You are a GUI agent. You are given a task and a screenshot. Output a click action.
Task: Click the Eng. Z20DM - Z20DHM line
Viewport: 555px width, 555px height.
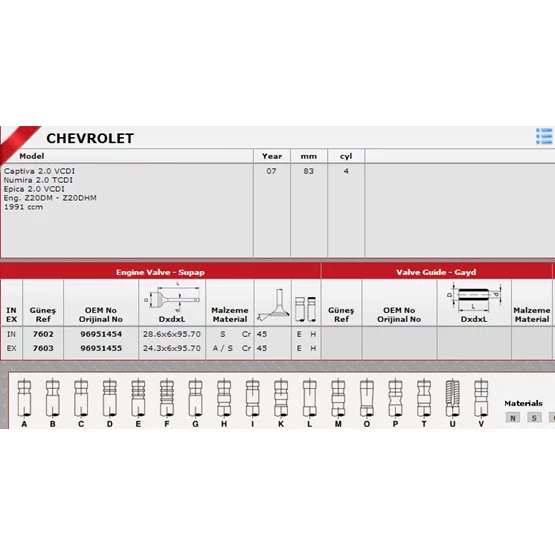click(50, 198)
